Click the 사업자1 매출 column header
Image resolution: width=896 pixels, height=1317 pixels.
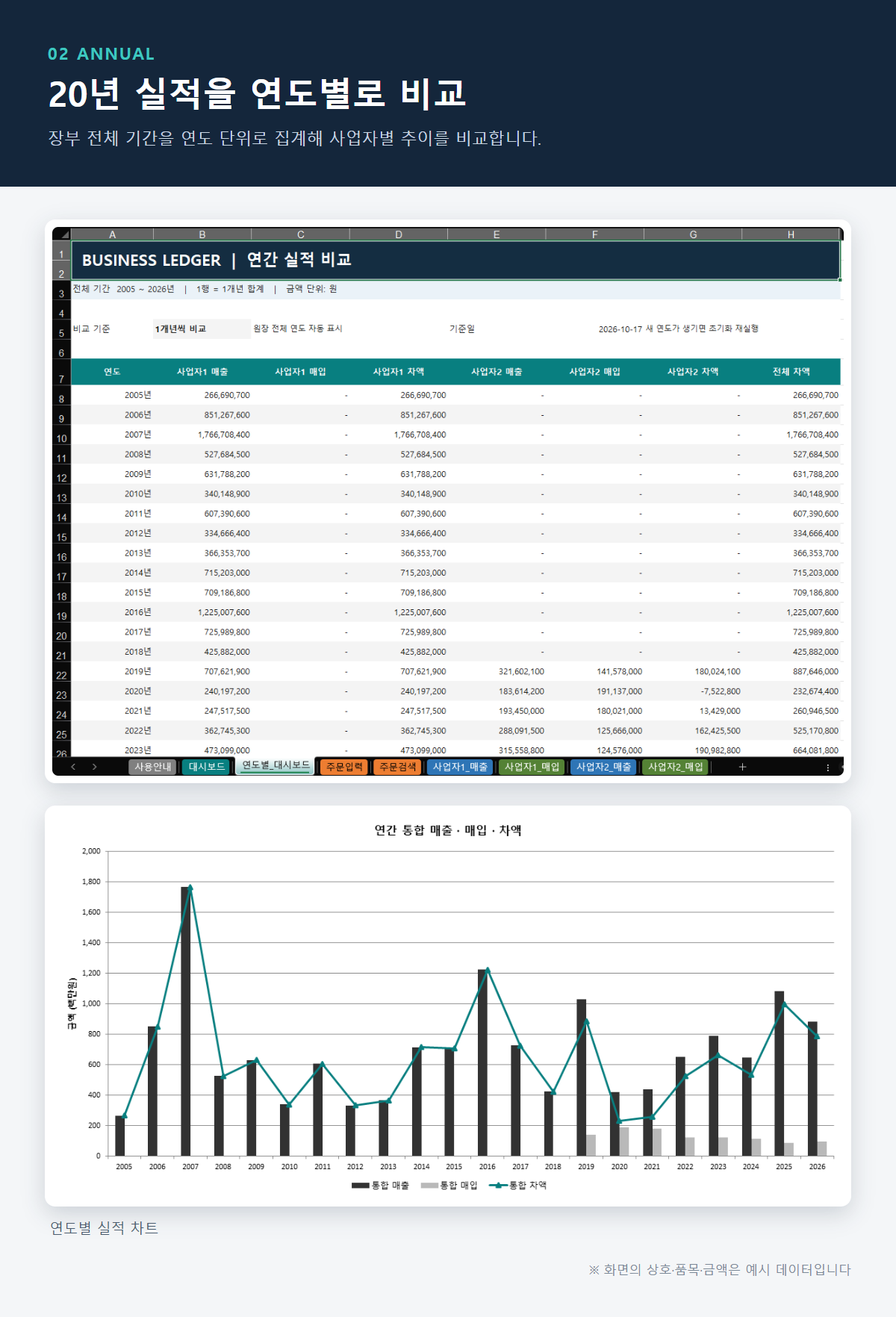[x=202, y=372]
